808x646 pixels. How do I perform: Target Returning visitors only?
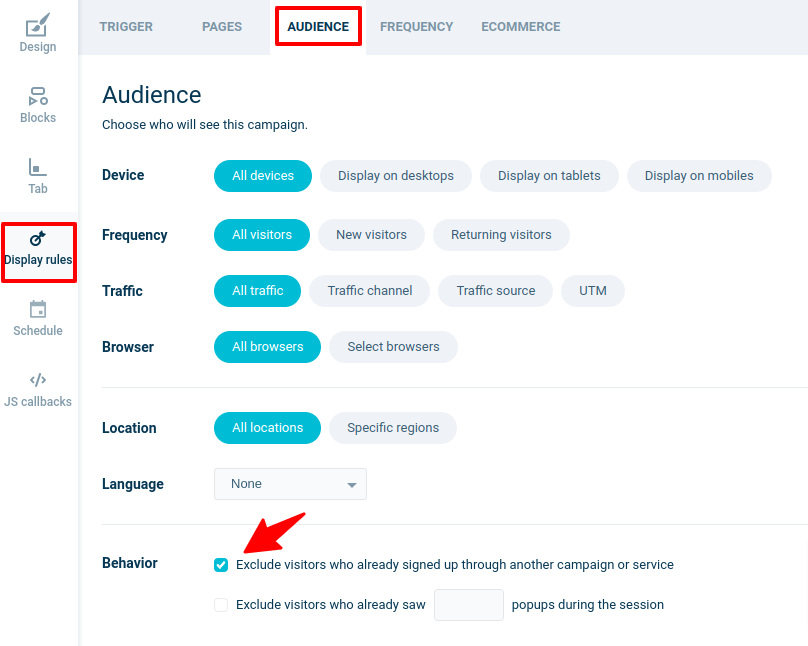[501, 235]
